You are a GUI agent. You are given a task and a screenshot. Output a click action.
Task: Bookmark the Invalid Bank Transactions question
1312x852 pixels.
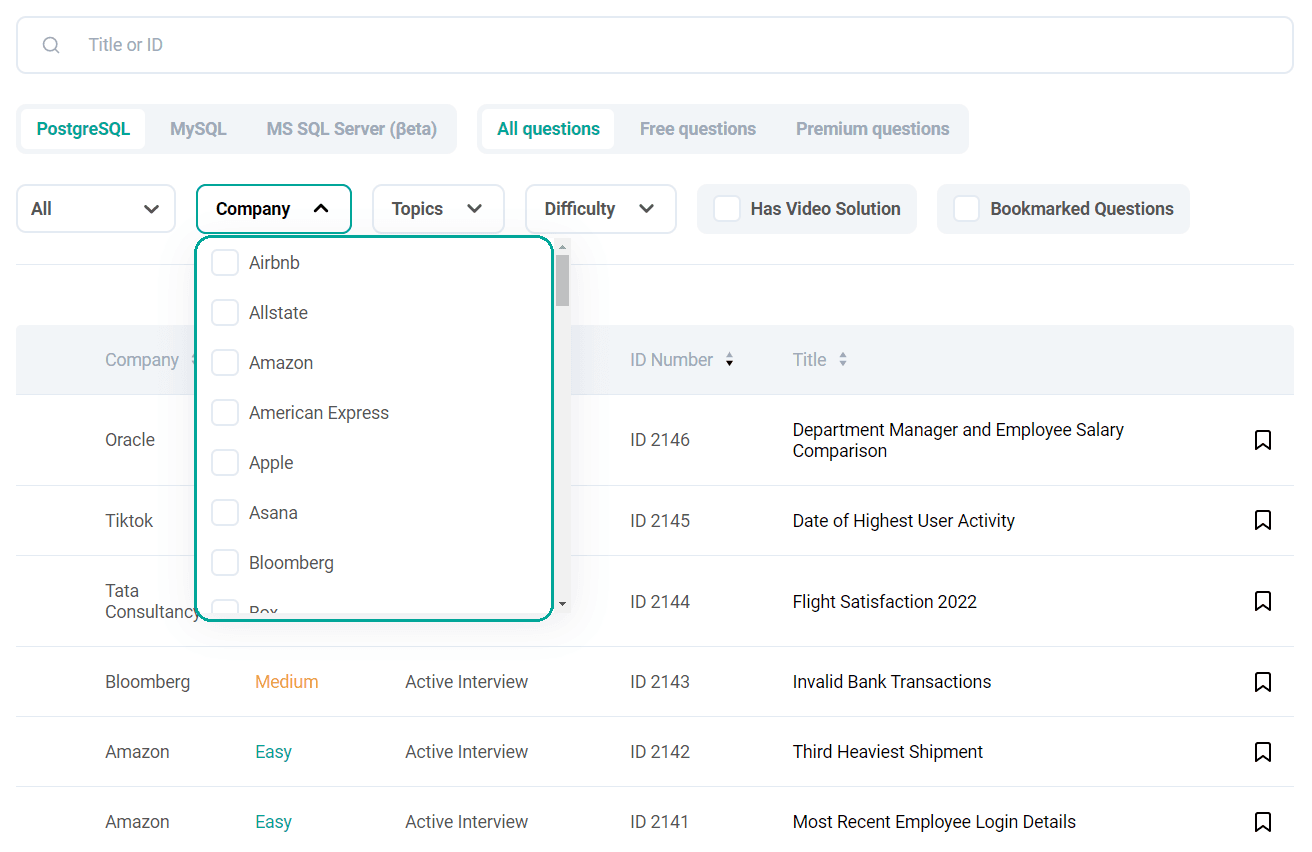[x=1262, y=681]
